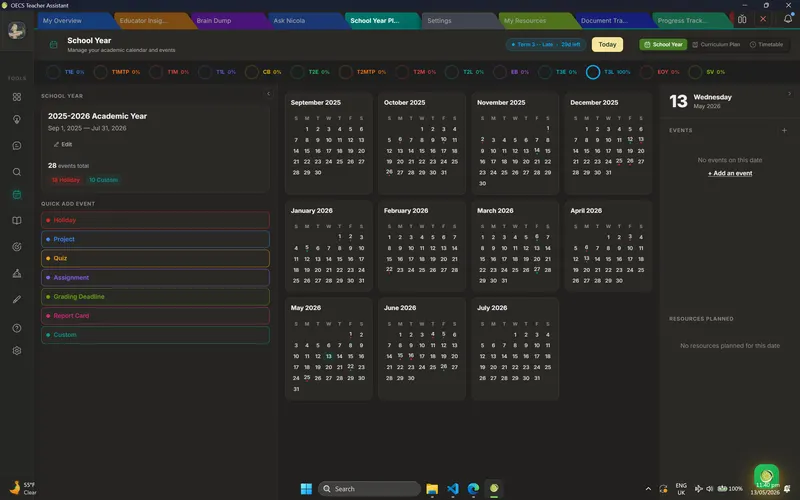800x500 pixels.
Task: Switch to the Brain Dump tab
Action: coord(229,21)
